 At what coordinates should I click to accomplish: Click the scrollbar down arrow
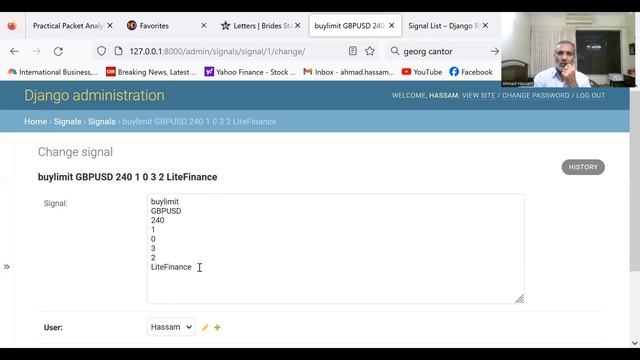635,343
